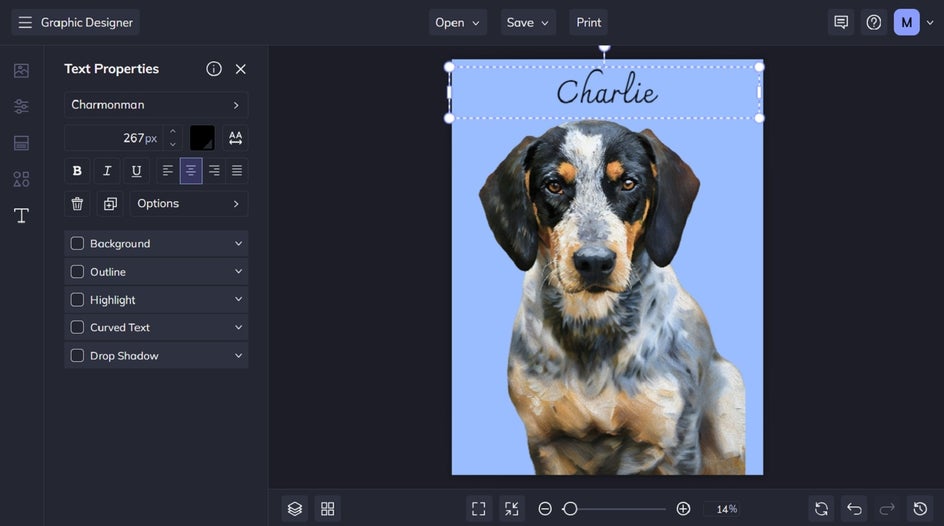
Task: Align text left
Action: coord(167,171)
